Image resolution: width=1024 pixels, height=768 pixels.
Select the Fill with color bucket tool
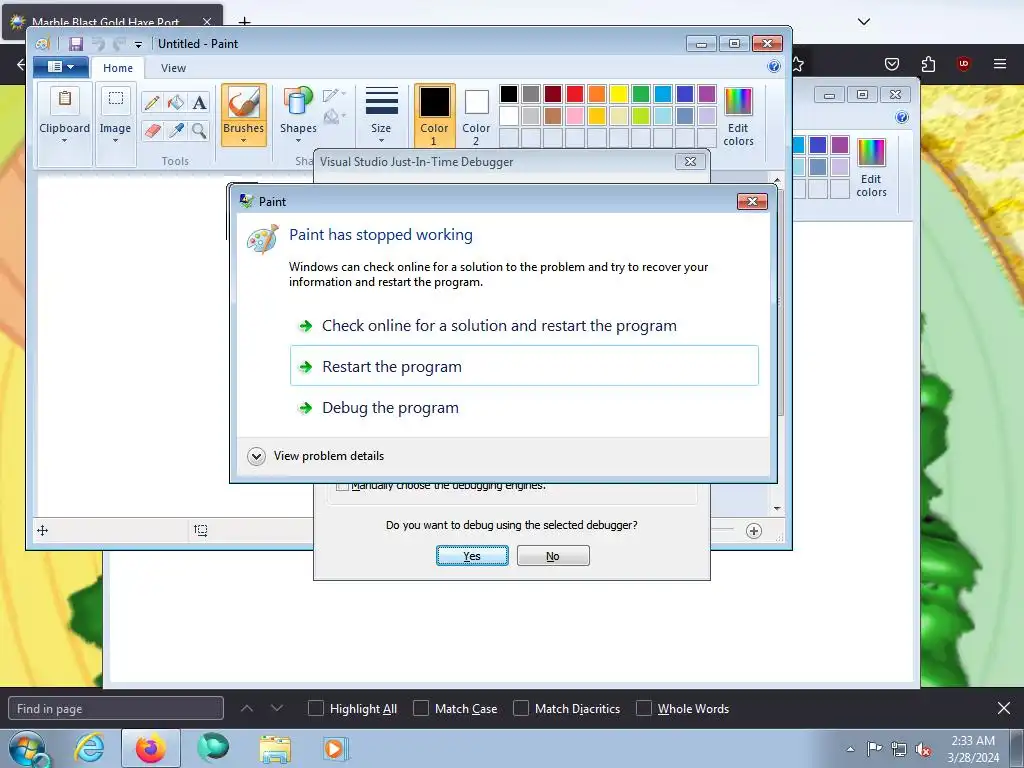(176, 103)
